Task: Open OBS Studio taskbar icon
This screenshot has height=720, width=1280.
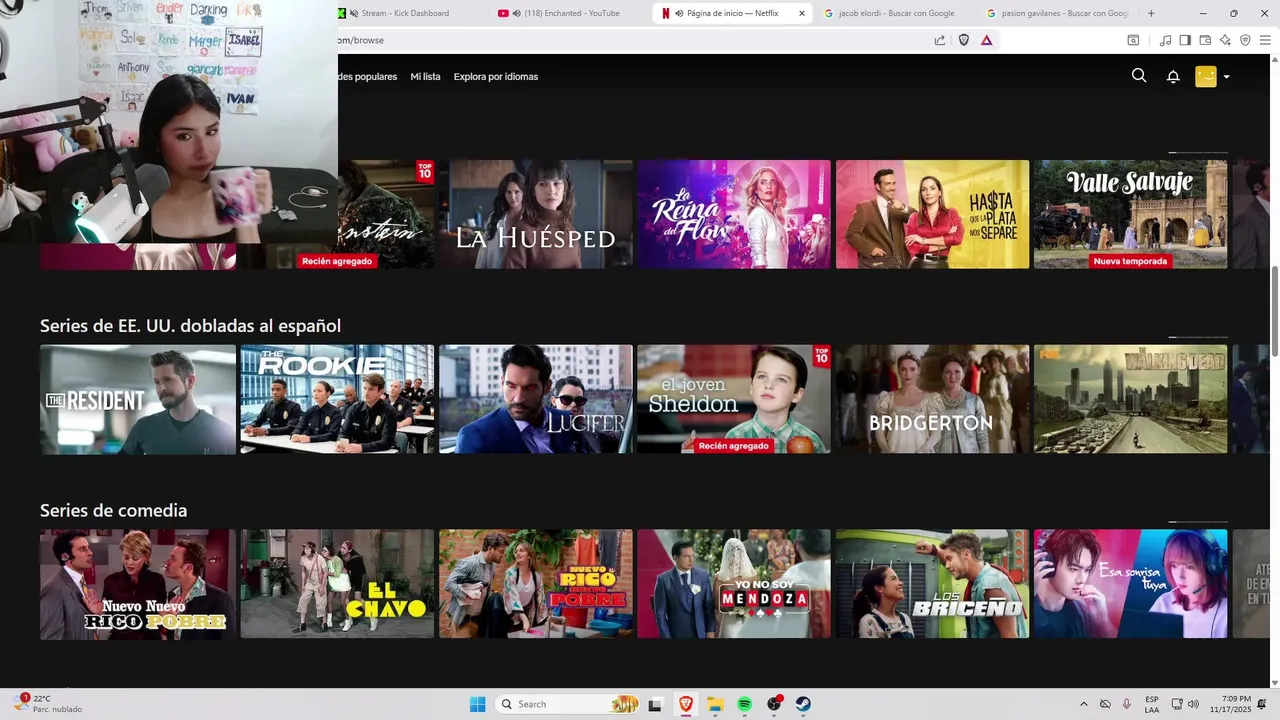Action: (x=775, y=704)
